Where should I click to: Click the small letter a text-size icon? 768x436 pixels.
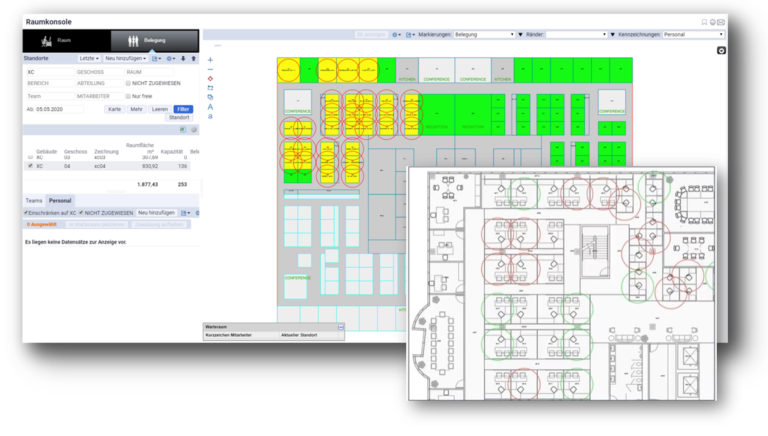coord(210,116)
